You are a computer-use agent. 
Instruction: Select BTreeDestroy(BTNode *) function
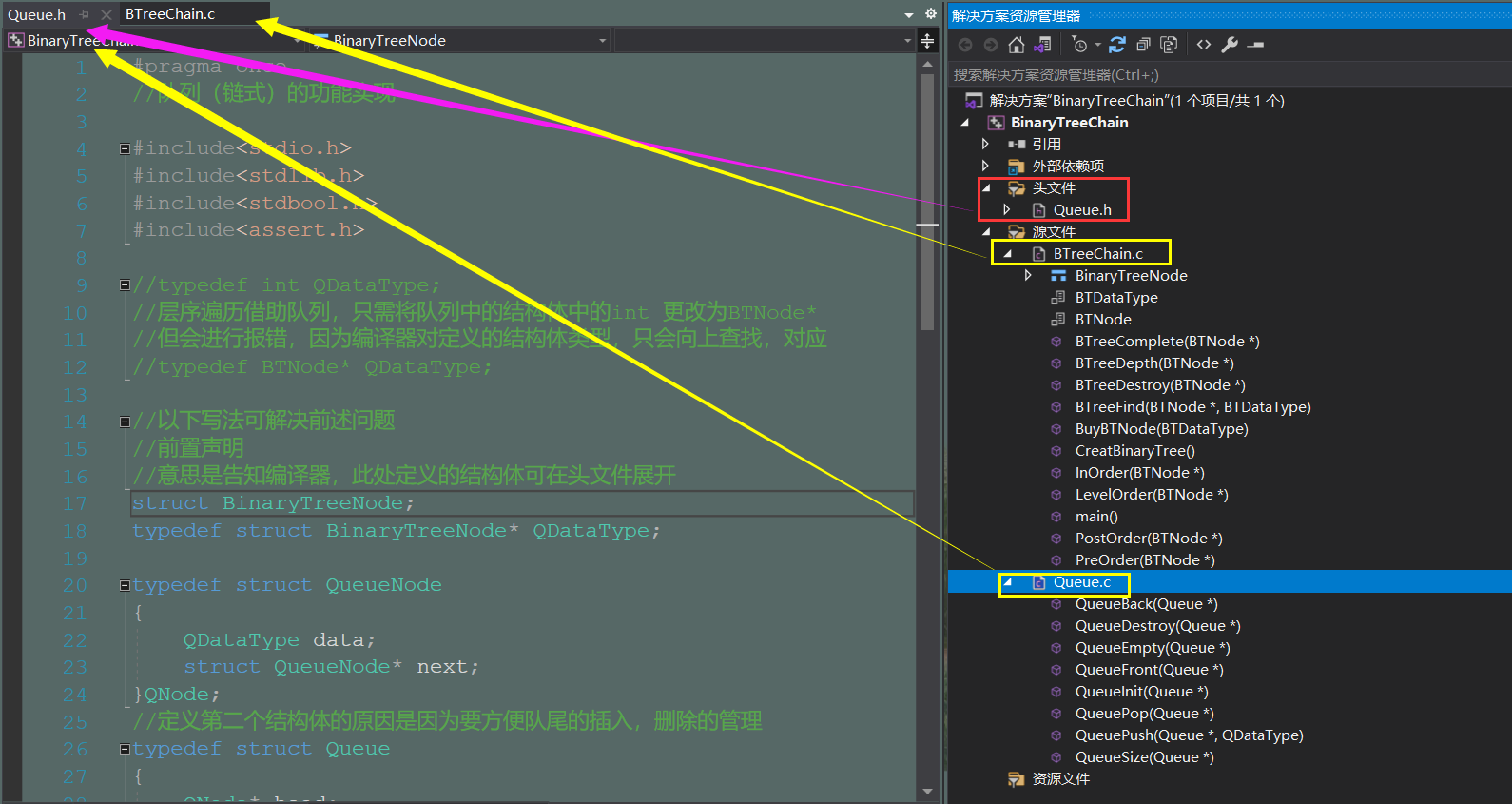[1160, 384]
